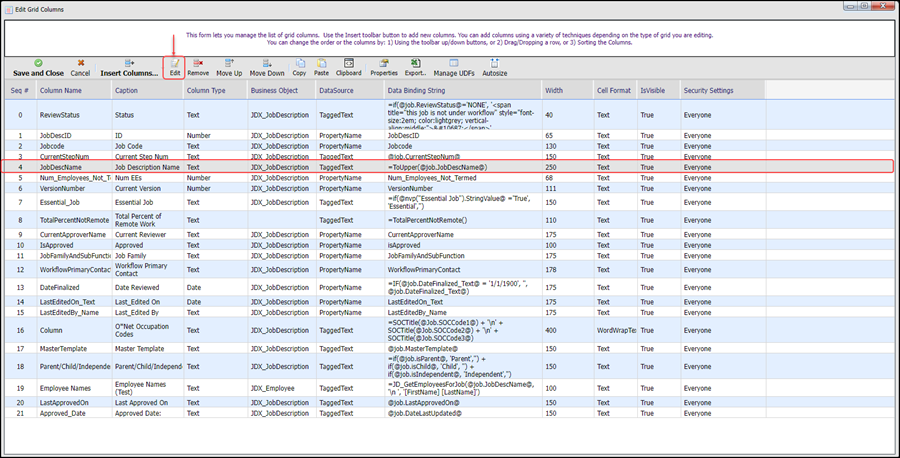Click the Job Family caption cell
The image size is (900, 458).
pos(148,255)
